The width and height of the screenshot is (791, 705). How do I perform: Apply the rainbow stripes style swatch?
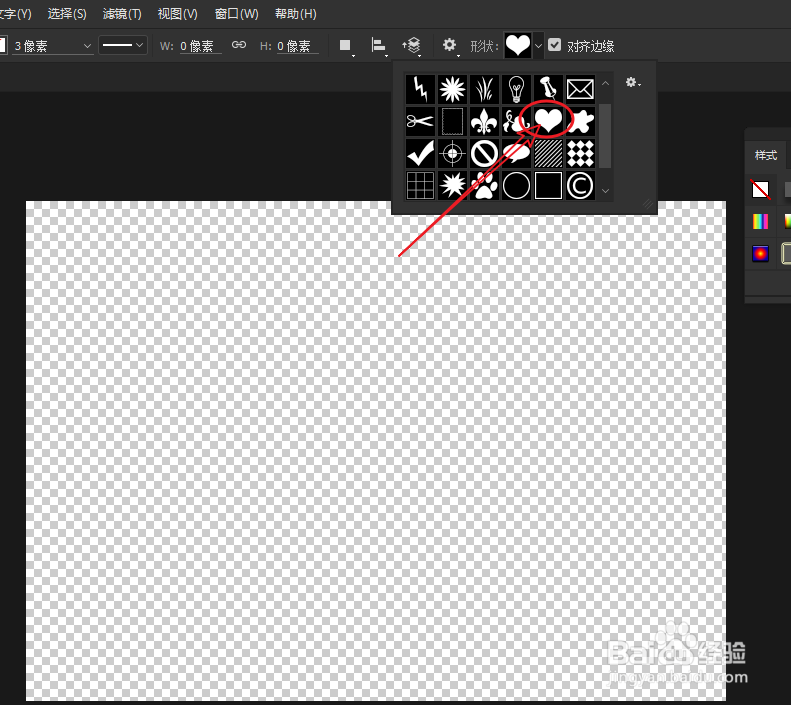pyautogui.click(x=761, y=221)
